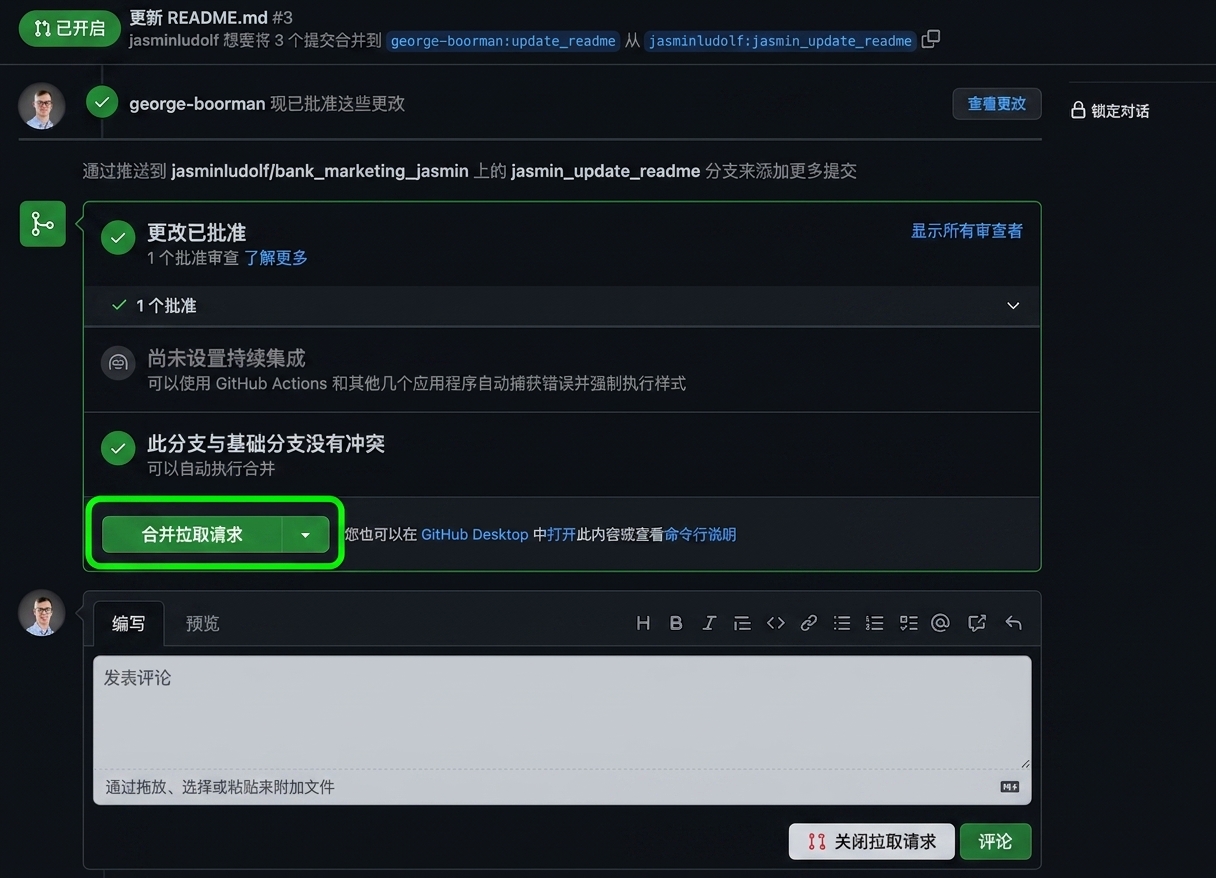The image size is (1216, 878).
Task: Click the check icon next to 此分支与基础分支没有冲突
Action: pos(118,449)
